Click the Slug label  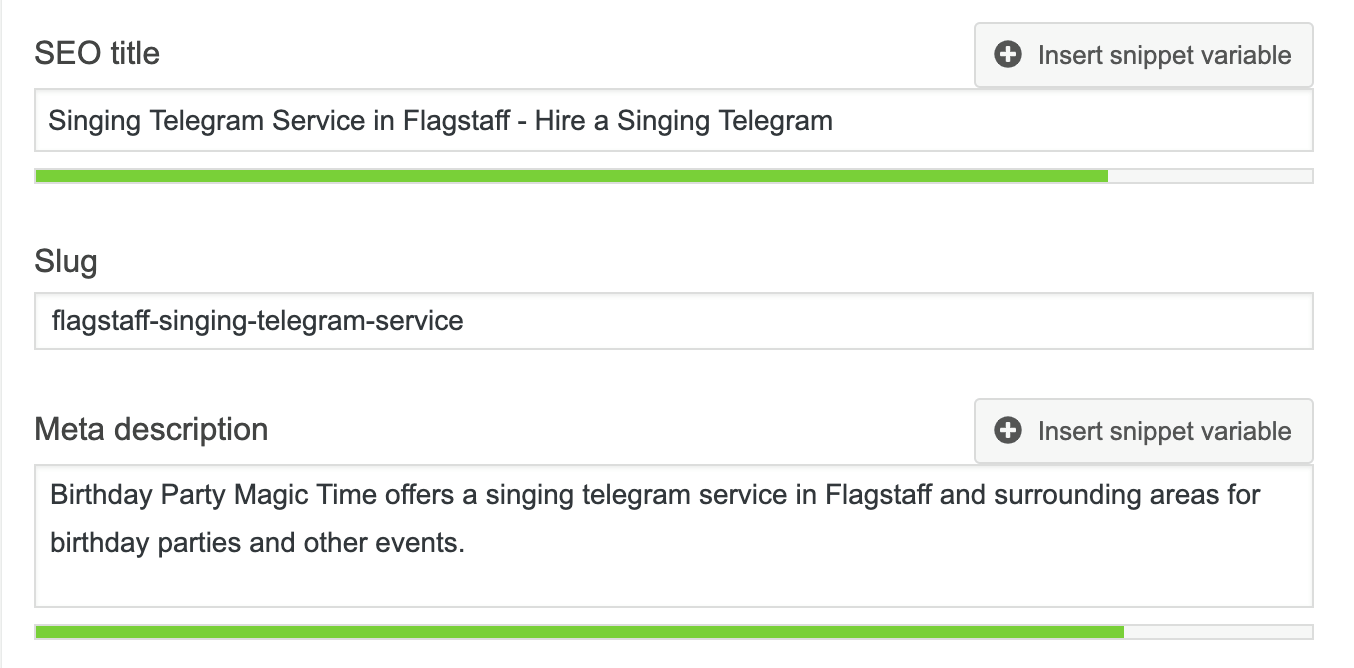(66, 262)
